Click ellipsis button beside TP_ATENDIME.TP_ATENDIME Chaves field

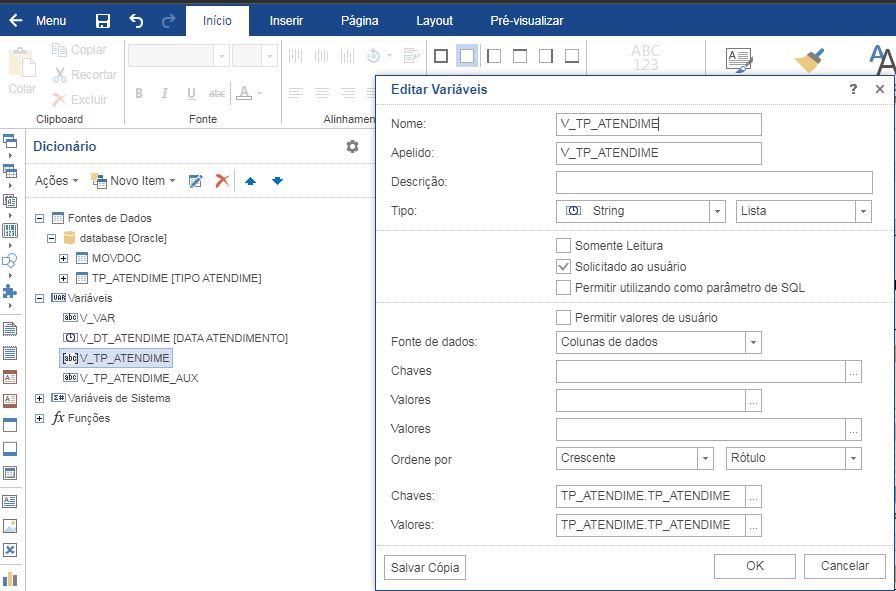coord(753,497)
